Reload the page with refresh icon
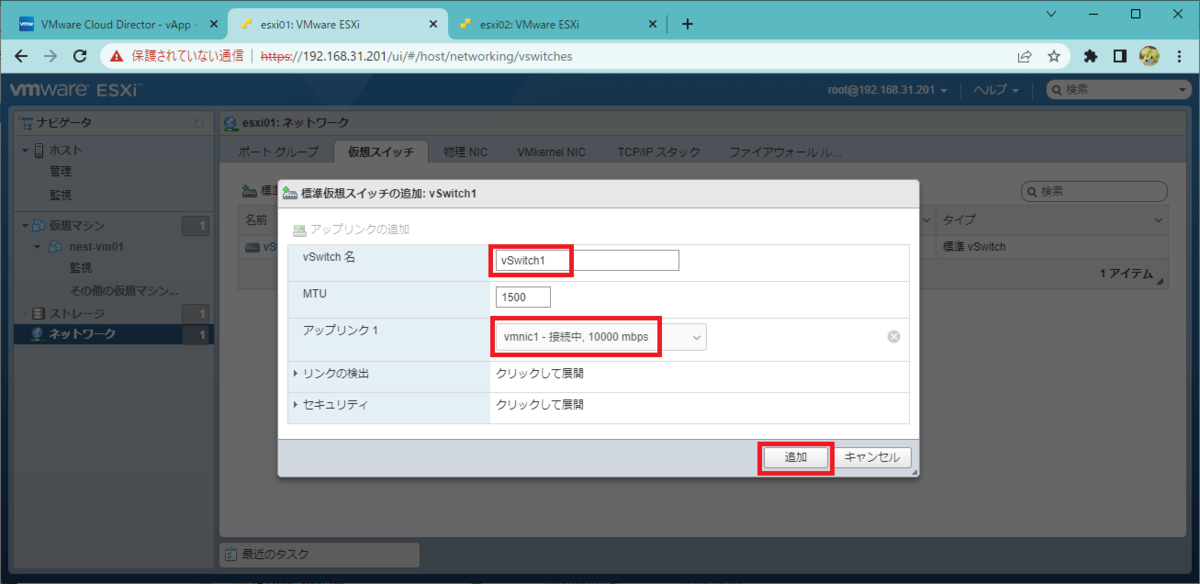The width and height of the screenshot is (1200, 584). click(x=81, y=56)
